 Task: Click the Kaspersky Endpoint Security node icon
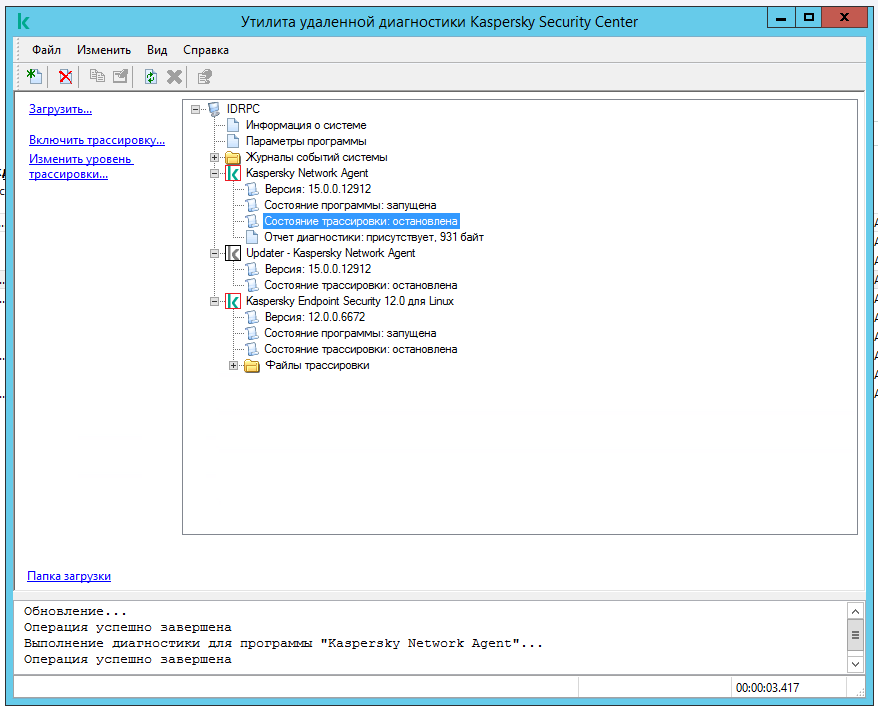[233, 301]
